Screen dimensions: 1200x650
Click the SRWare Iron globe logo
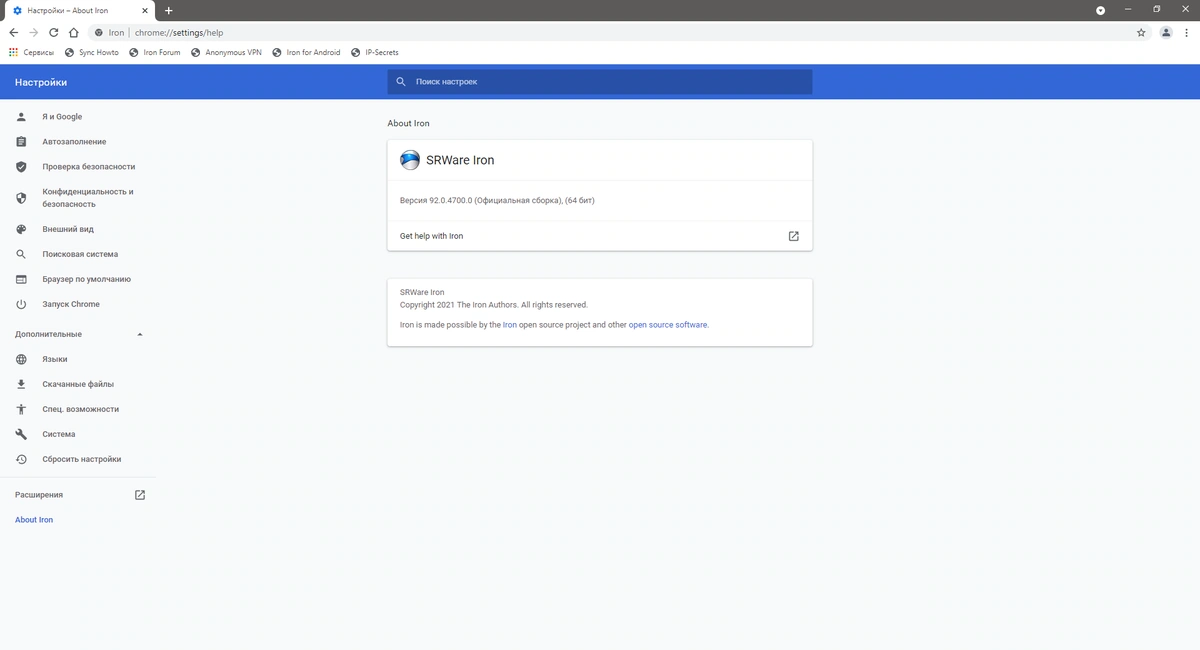coord(410,160)
